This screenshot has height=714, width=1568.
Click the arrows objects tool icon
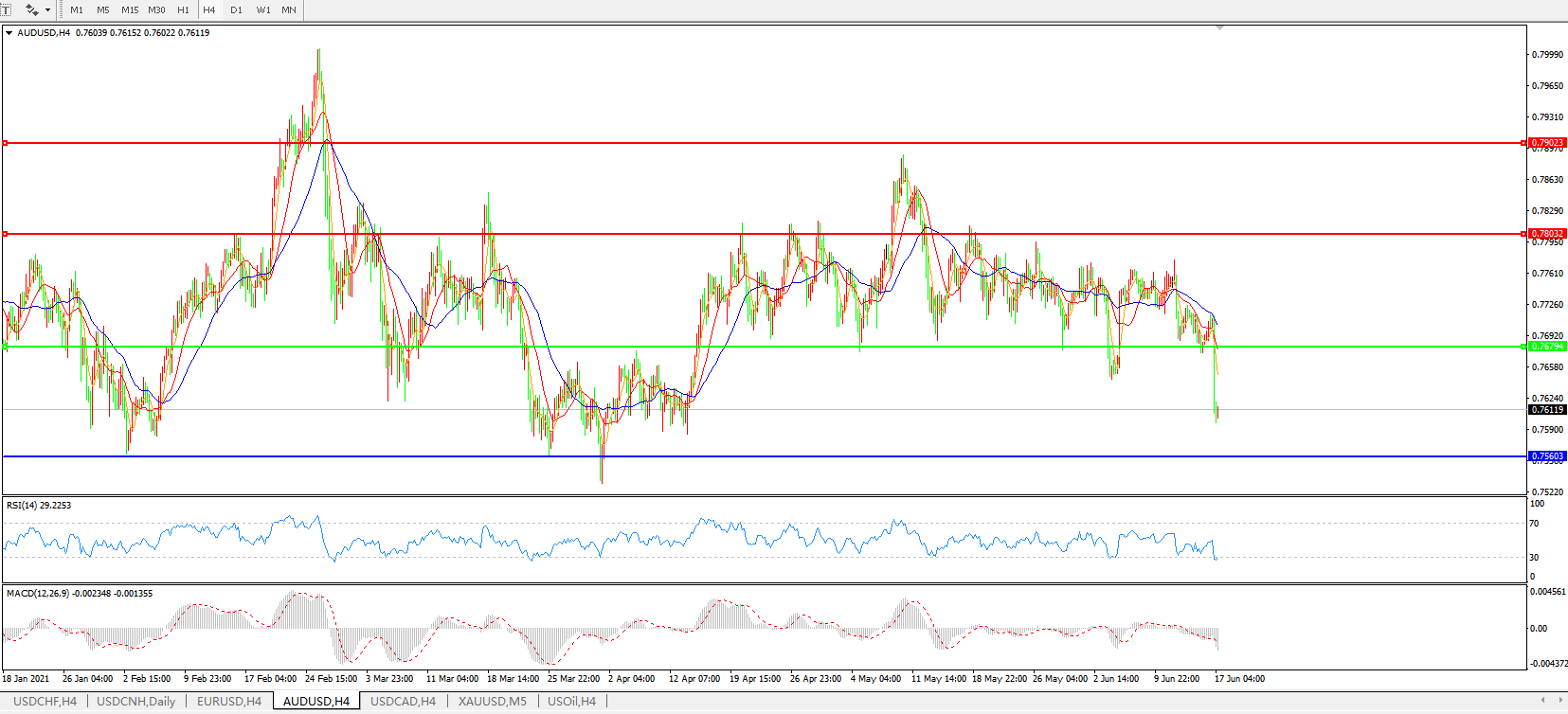point(31,9)
